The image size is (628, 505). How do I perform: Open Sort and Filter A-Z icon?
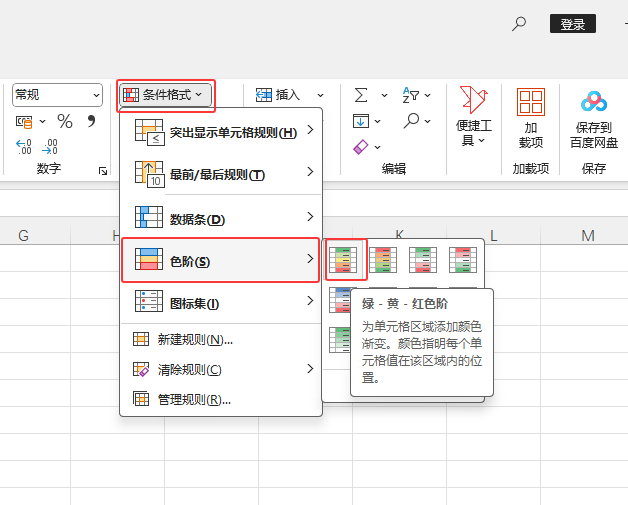411,95
